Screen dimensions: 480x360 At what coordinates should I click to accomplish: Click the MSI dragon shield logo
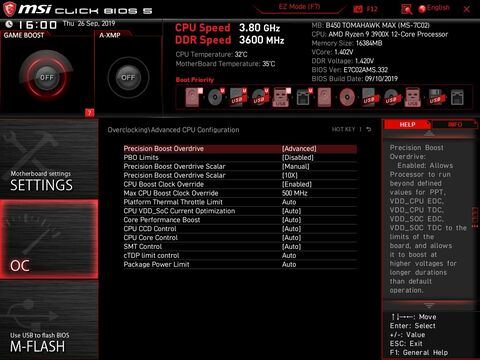point(9,9)
